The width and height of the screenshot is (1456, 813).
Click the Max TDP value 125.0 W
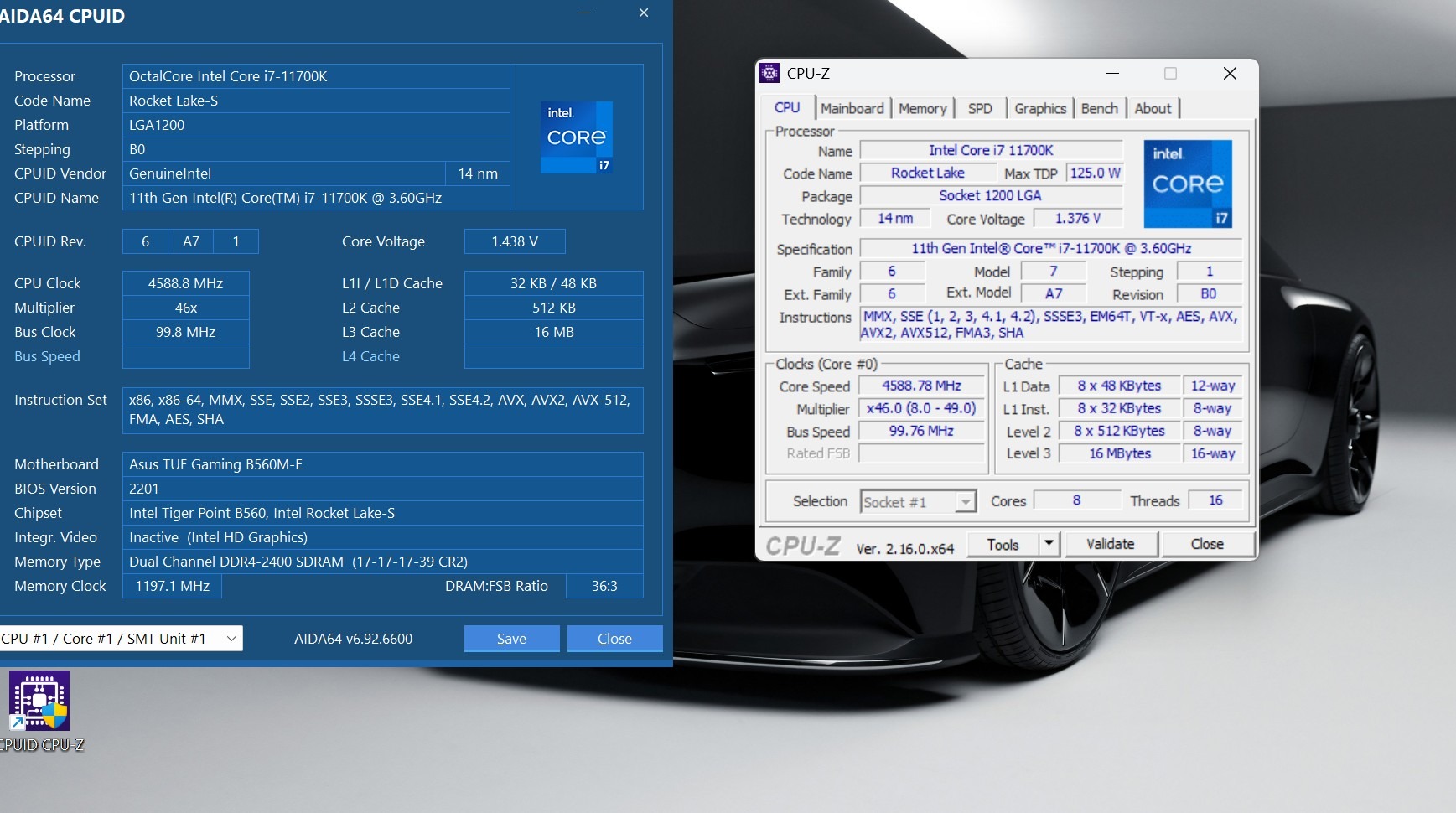click(x=1095, y=173)
